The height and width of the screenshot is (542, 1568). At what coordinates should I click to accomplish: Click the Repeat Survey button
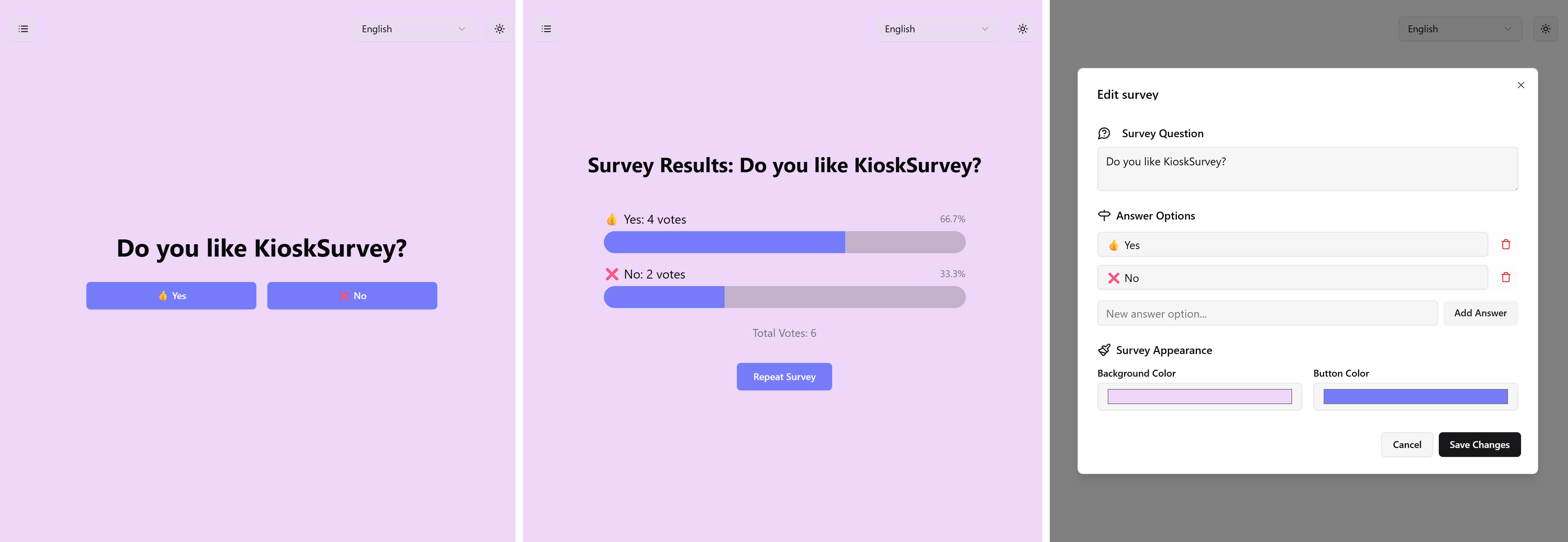[784, 376]
